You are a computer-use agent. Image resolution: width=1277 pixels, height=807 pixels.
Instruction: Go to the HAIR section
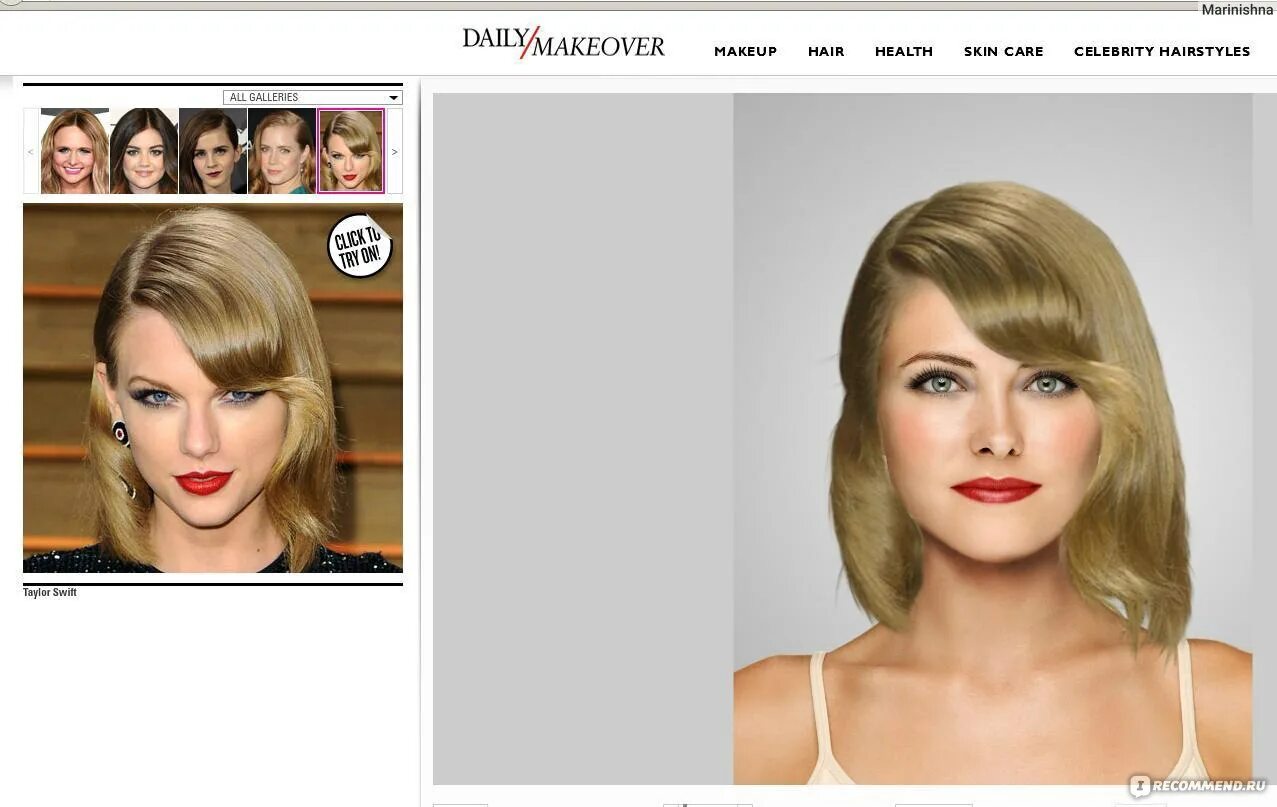click(x=826, y=51)
